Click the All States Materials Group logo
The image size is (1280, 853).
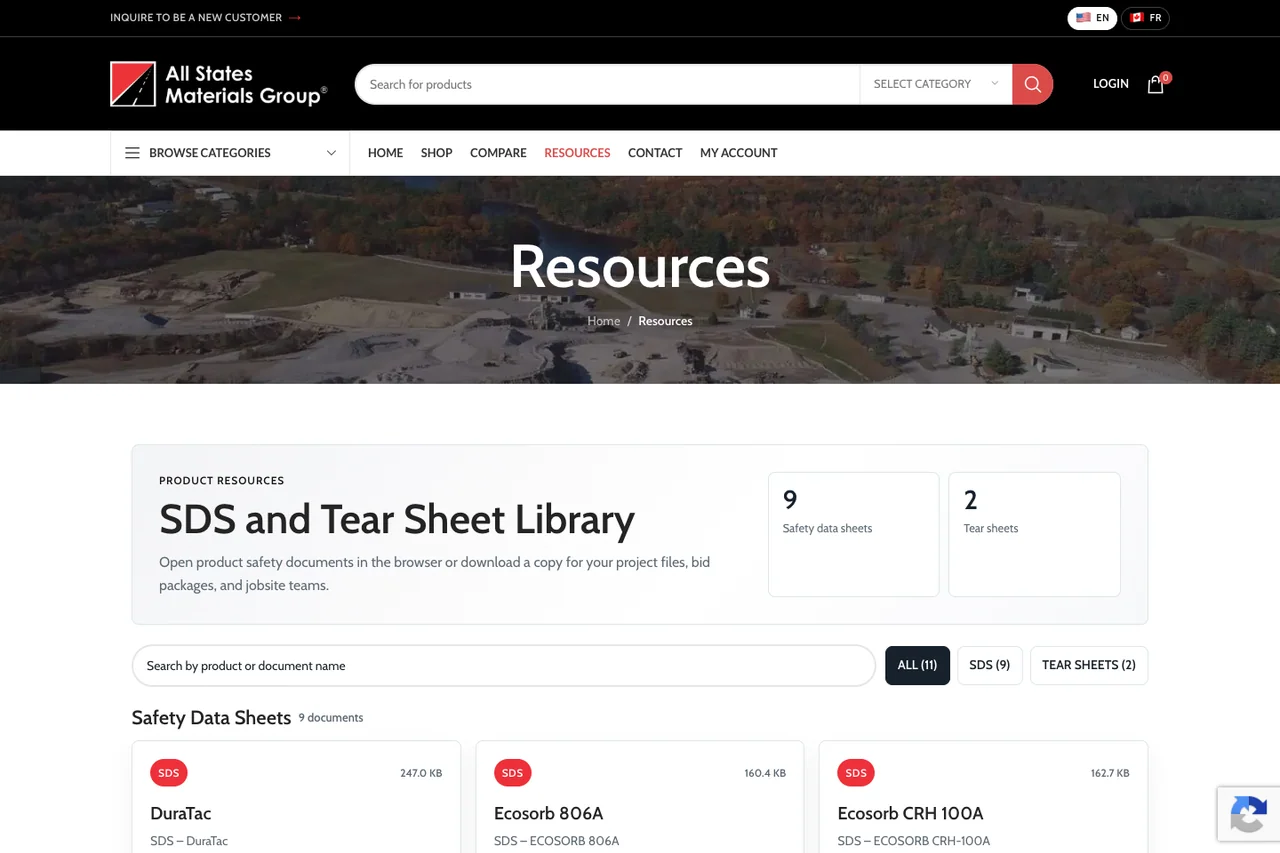219,84
